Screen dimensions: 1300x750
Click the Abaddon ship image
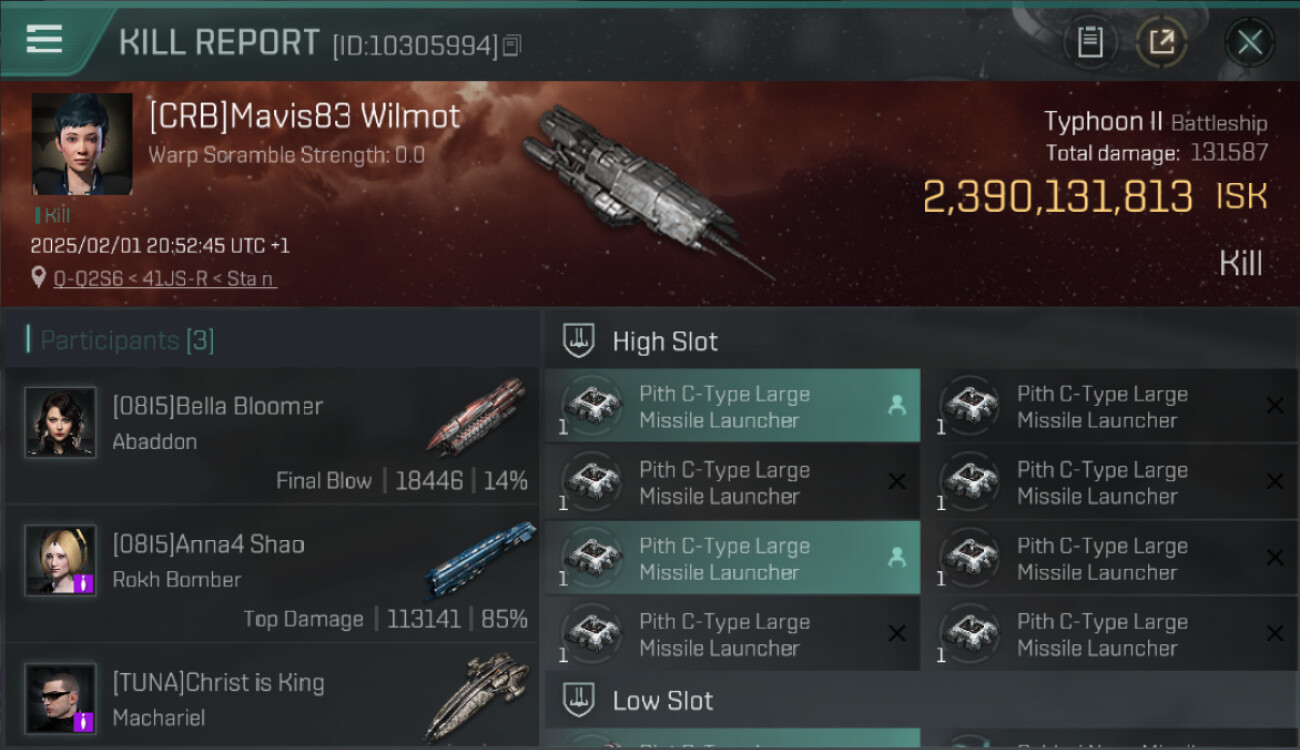[x=477, y=415]
